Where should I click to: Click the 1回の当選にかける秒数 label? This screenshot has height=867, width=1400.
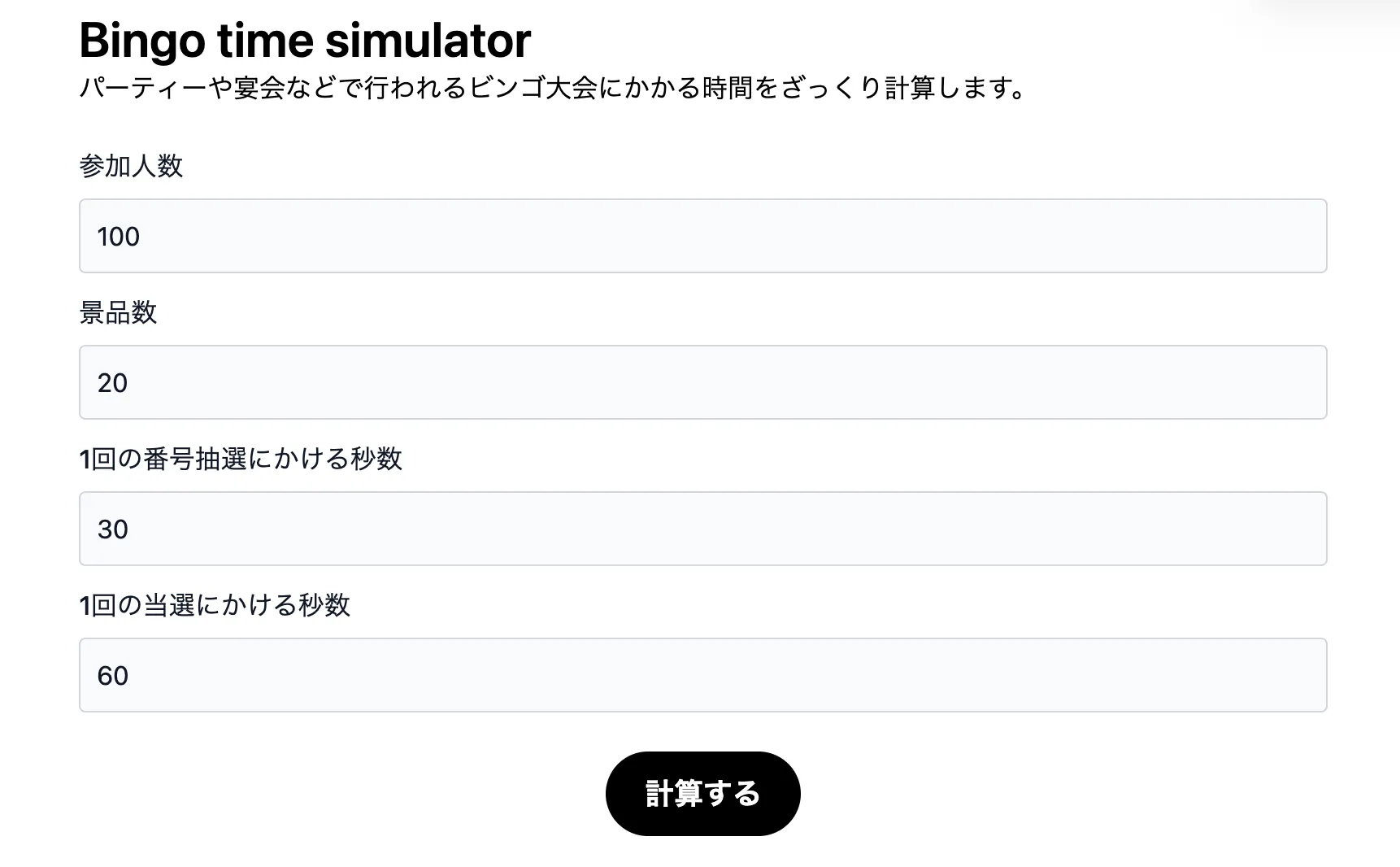215,605
